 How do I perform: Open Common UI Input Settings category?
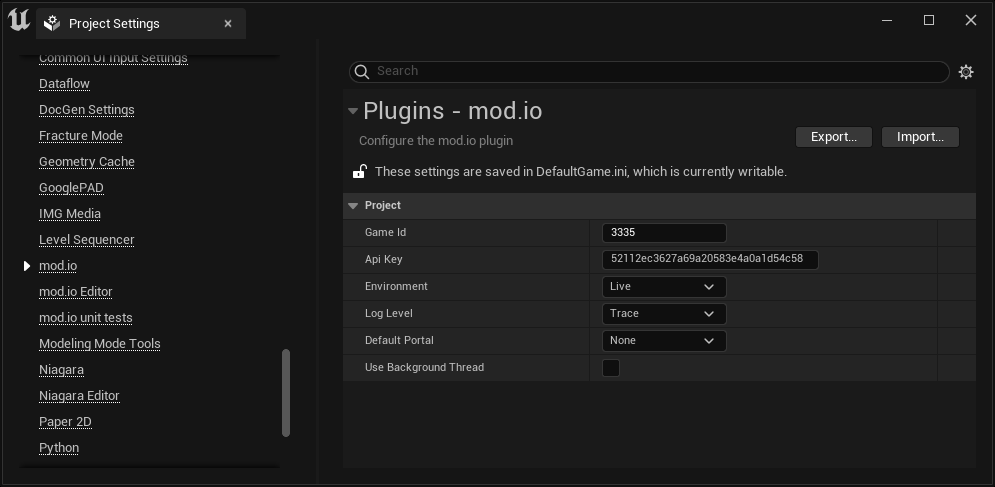pos(113,58)
